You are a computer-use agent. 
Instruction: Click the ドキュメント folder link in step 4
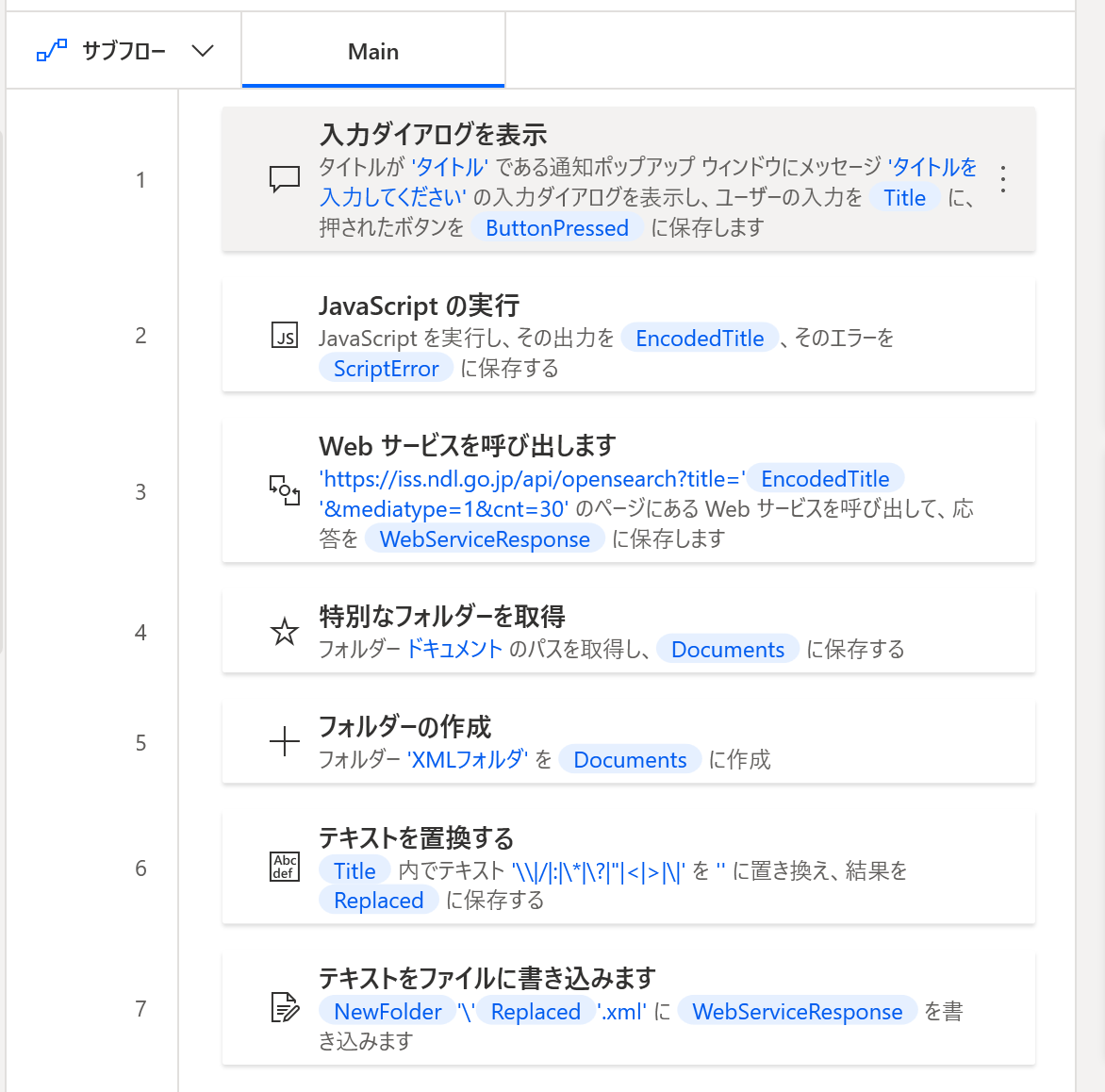(454, 649)
